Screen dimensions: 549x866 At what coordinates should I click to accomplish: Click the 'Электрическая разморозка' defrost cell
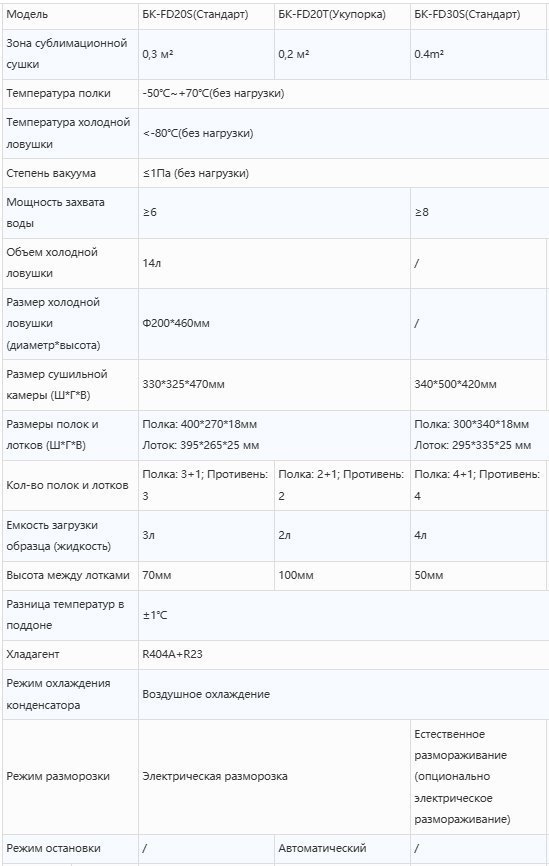274,777
